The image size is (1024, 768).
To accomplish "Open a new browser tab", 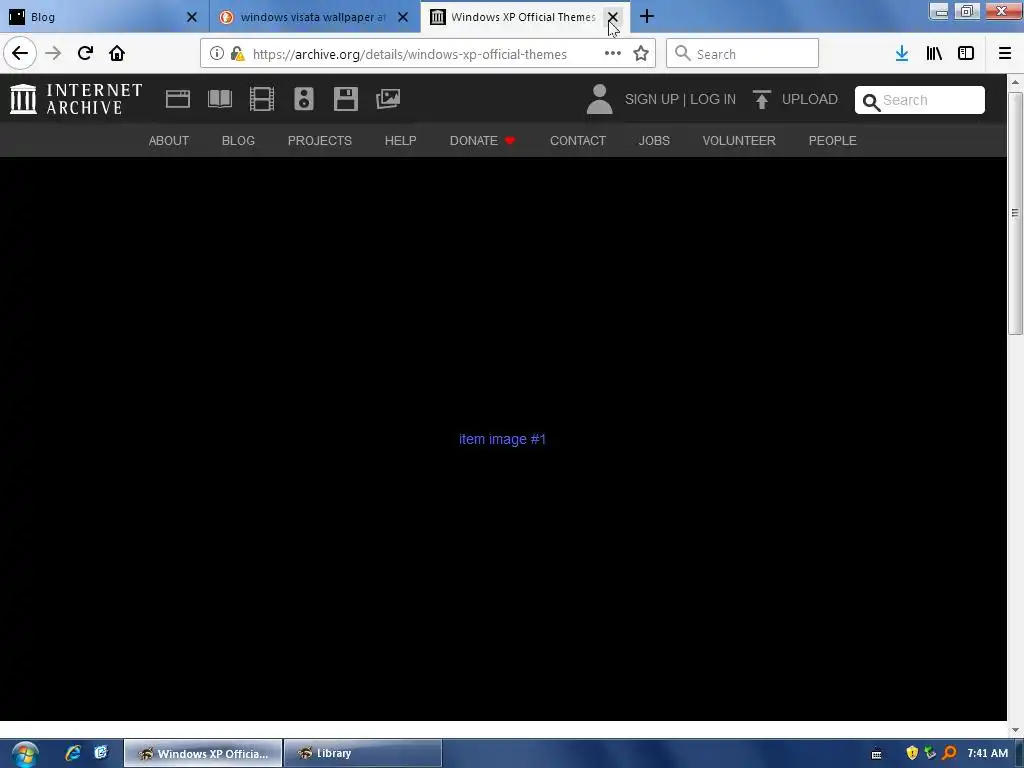I will [x=647, y=16].
